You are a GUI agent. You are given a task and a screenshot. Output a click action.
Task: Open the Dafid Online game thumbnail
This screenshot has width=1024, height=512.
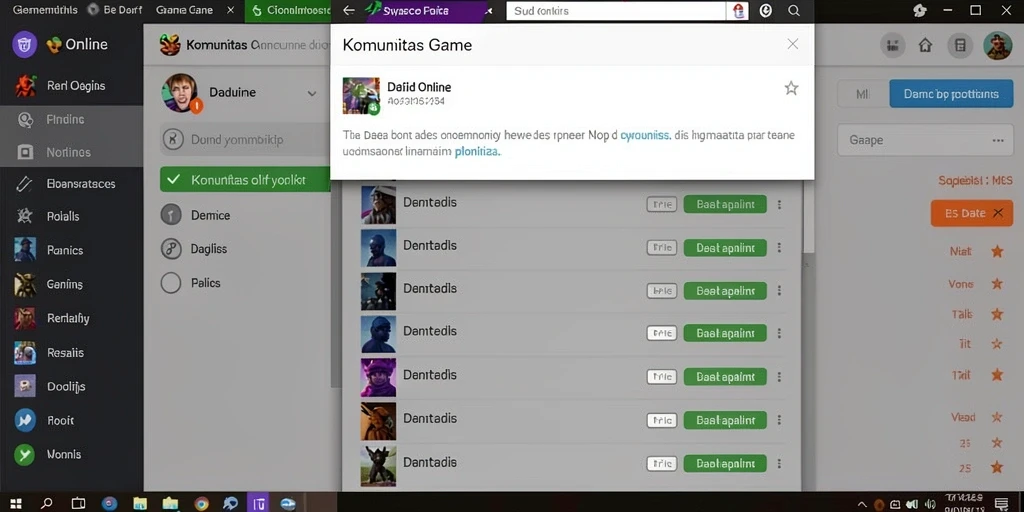[x=361, y=96]
